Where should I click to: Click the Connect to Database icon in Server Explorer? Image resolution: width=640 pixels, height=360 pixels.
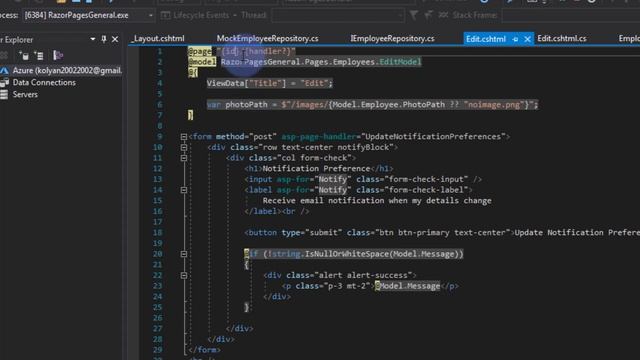pyautogui.click(x=24, y=56)
